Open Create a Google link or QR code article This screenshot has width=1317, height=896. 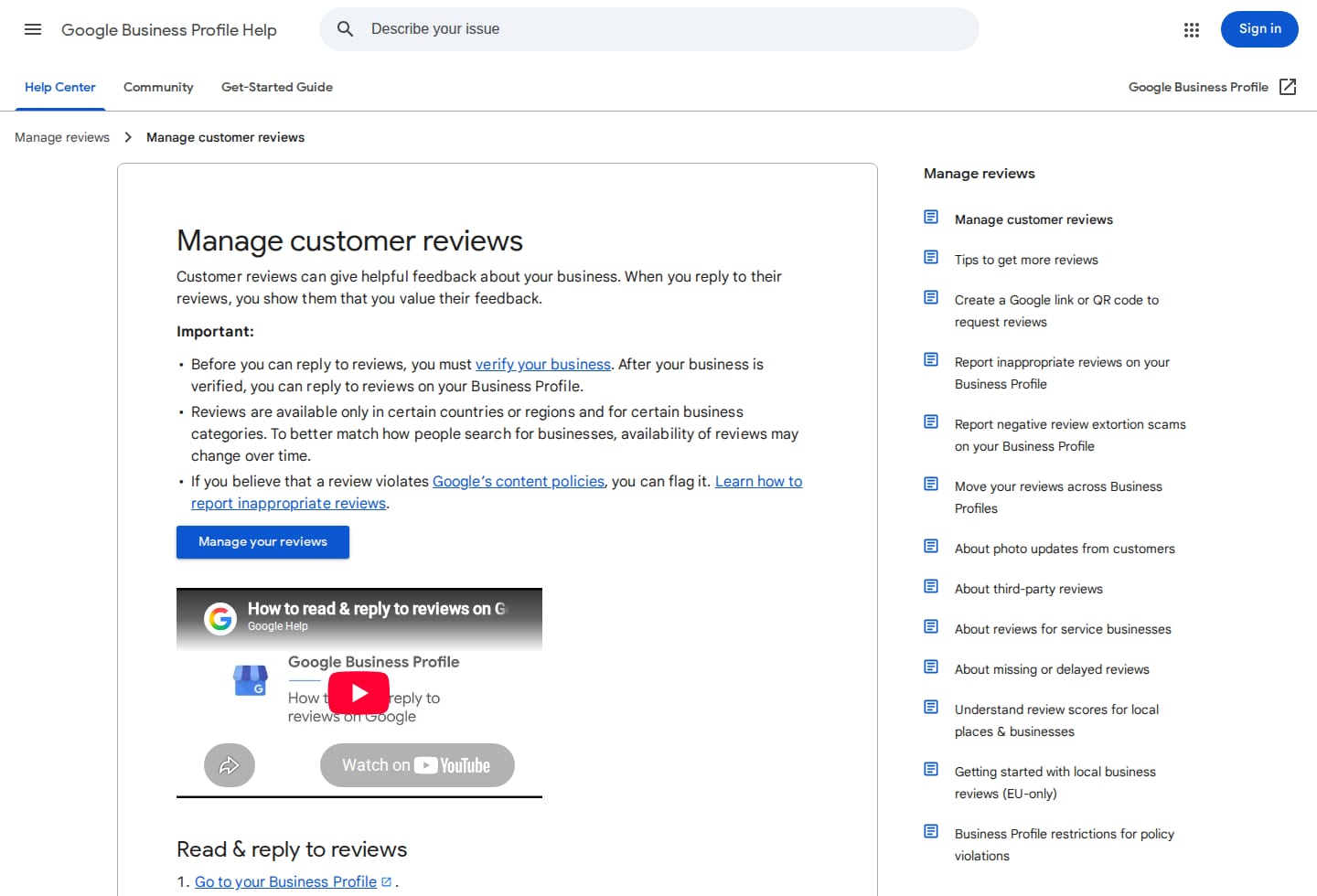click(x=1056, y=311)
